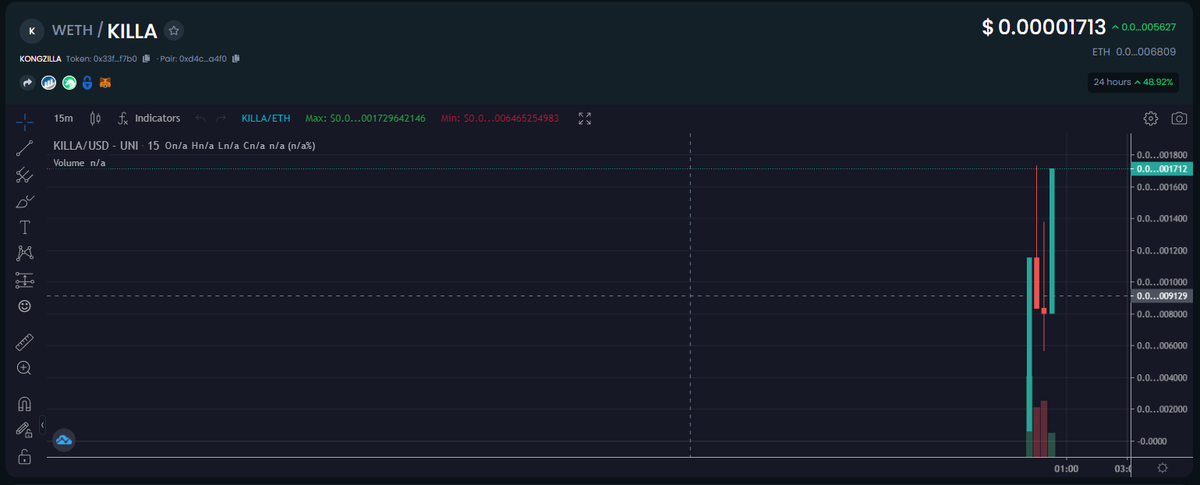Open the emoji icons tool

(25, 306)
